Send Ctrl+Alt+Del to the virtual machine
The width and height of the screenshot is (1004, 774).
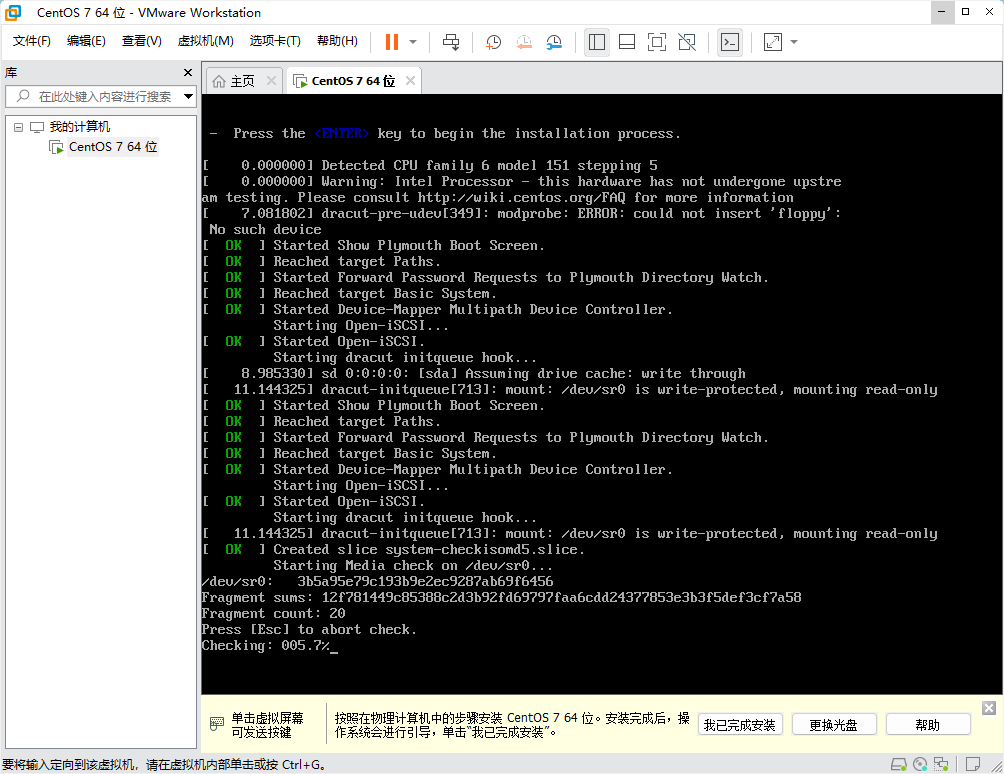(451, 42)
